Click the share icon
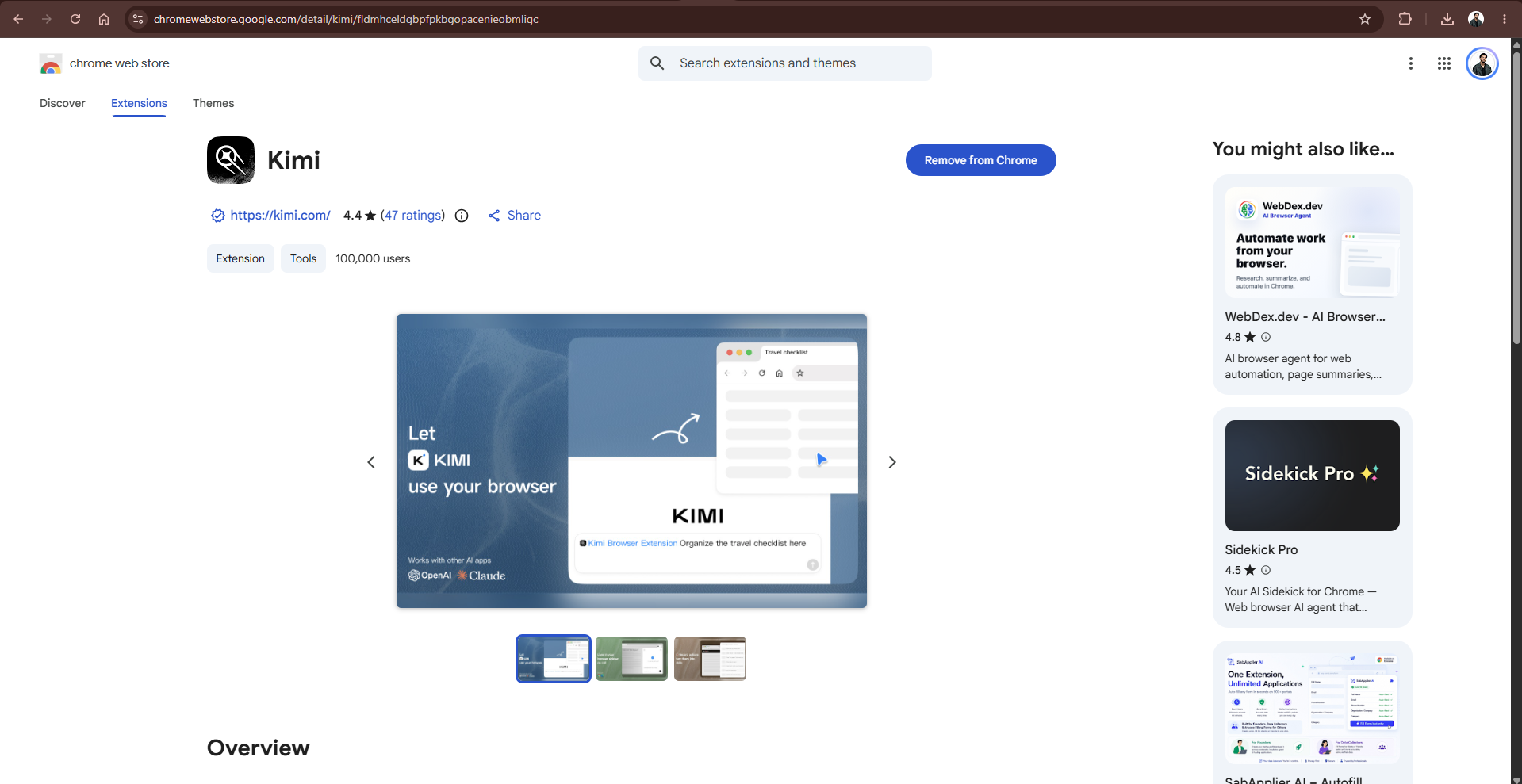The height and width of the screenshot is (784, 1522). tap(494, 216)
